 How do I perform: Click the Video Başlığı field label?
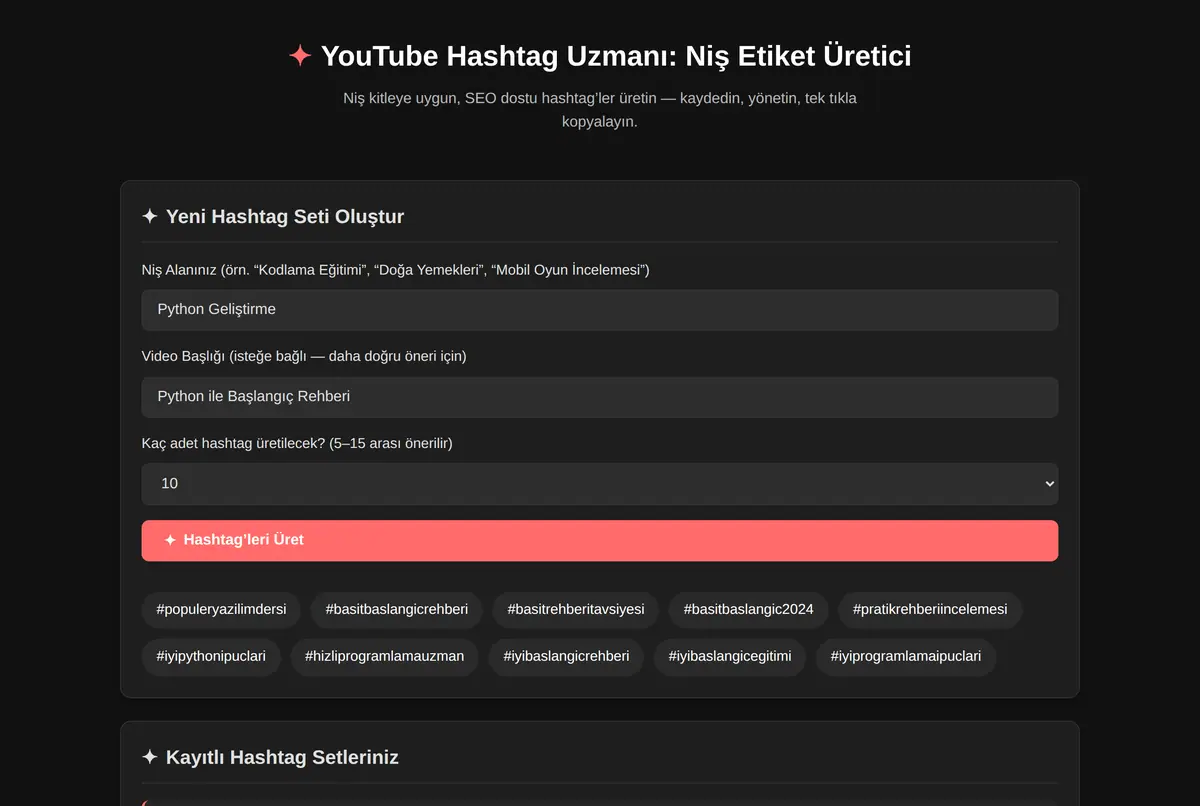(304, 356)
